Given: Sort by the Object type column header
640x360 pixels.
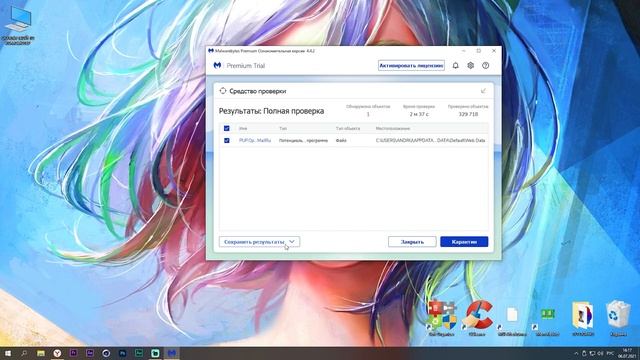Looking at the screenshot, I should pos(348,128).
